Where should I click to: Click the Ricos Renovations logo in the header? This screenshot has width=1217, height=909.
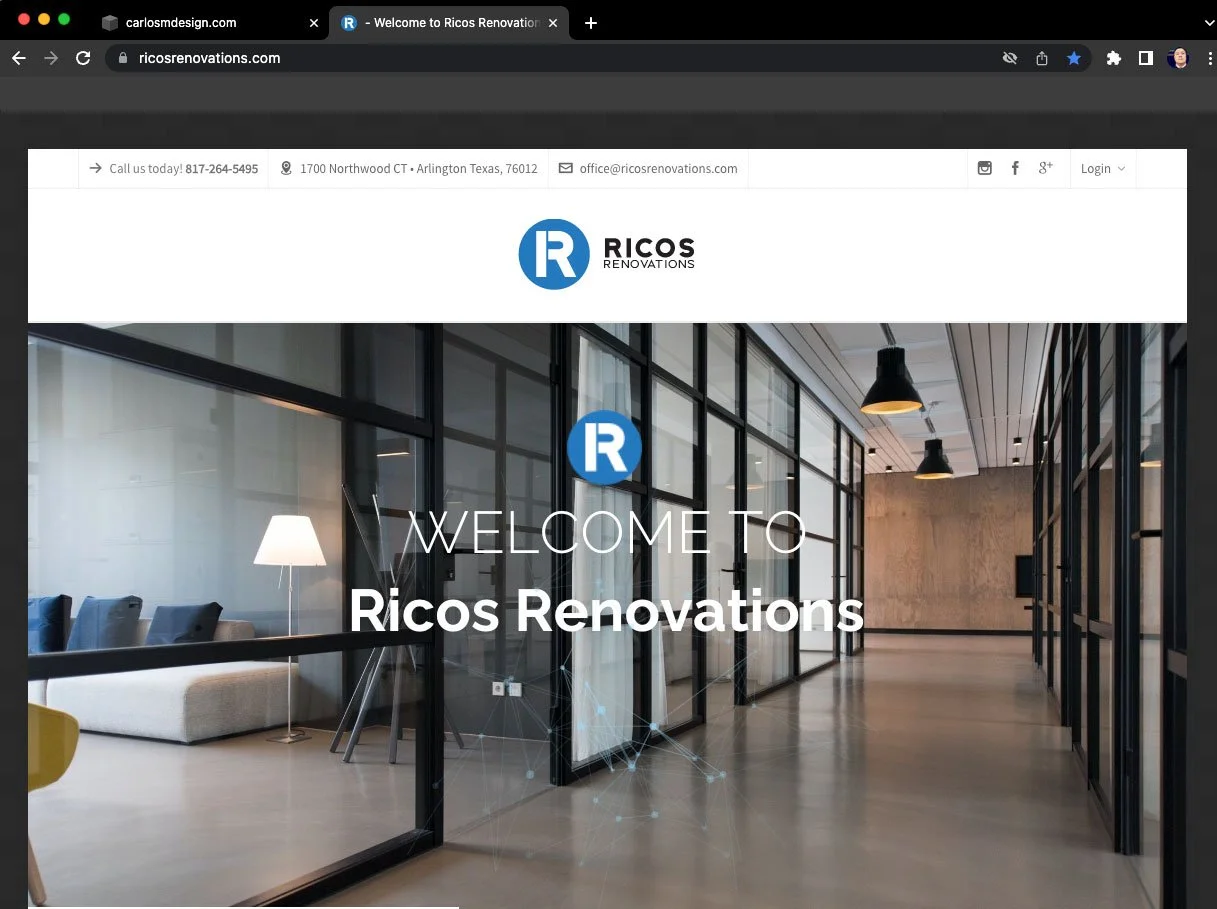tap(606, 254)
